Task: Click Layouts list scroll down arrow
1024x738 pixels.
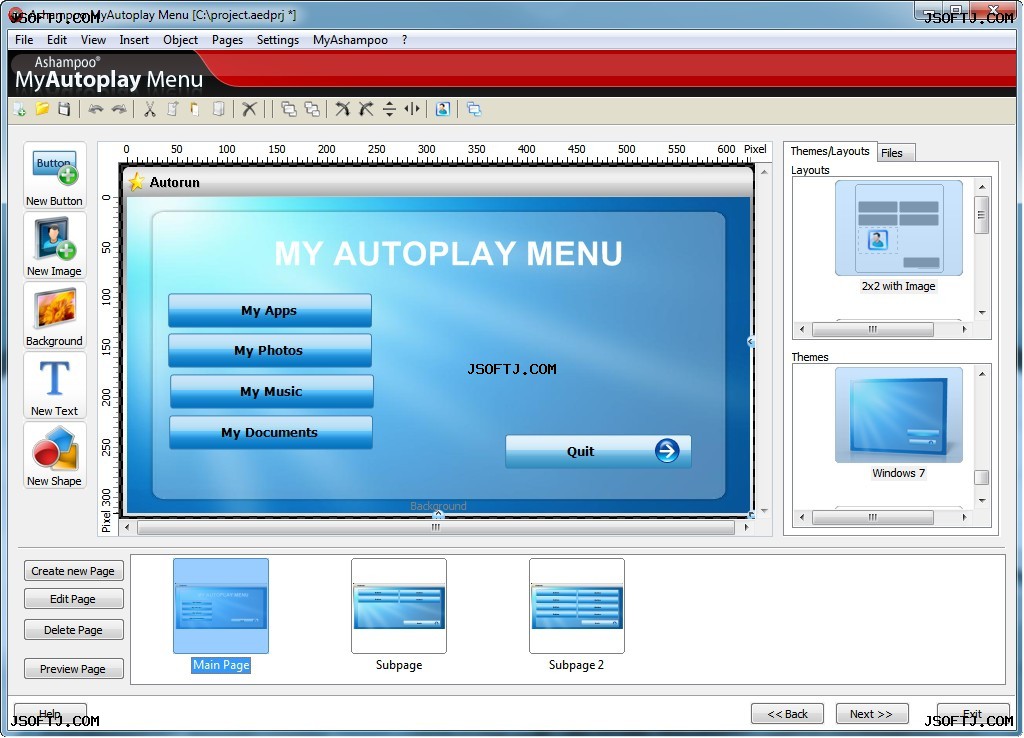Action: coord(982,313)
